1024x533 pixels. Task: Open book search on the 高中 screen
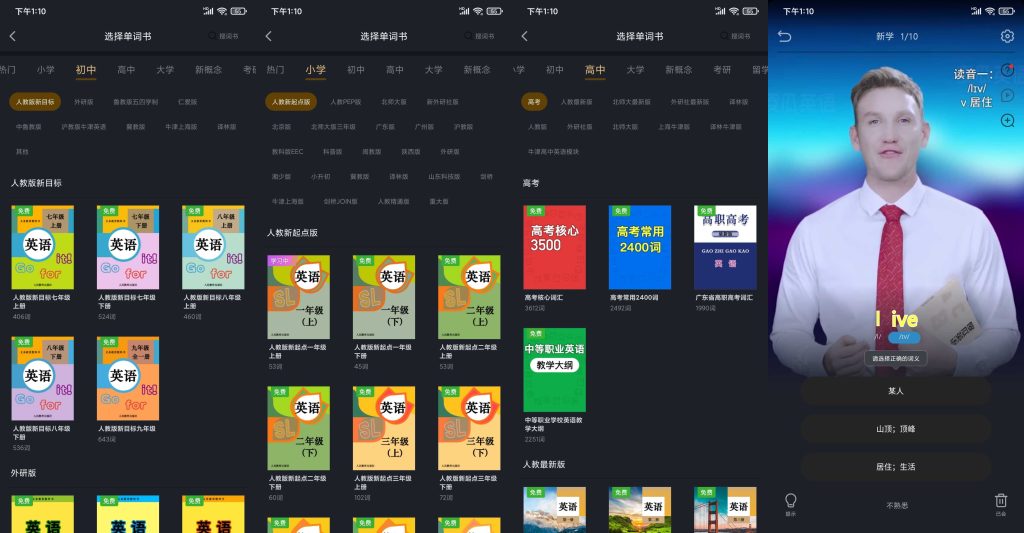pyautogui.click(x=735, y=36)
